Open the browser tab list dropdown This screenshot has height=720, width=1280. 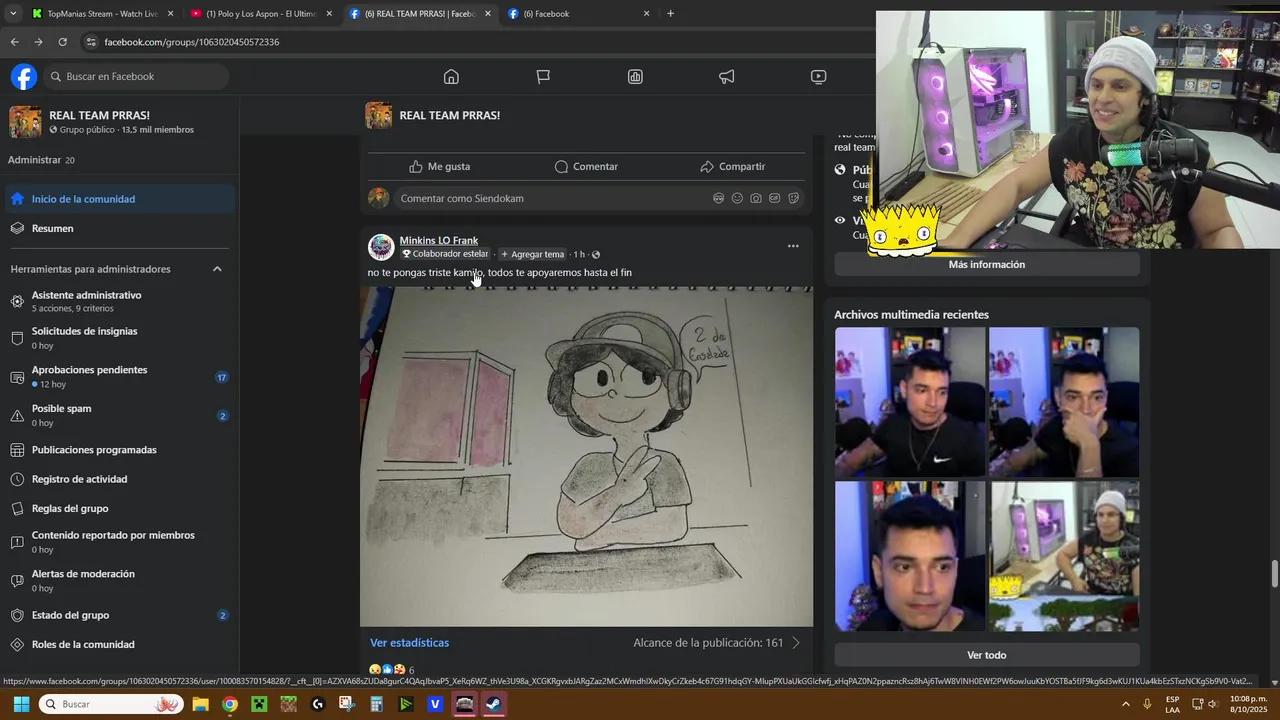point(13,14)
